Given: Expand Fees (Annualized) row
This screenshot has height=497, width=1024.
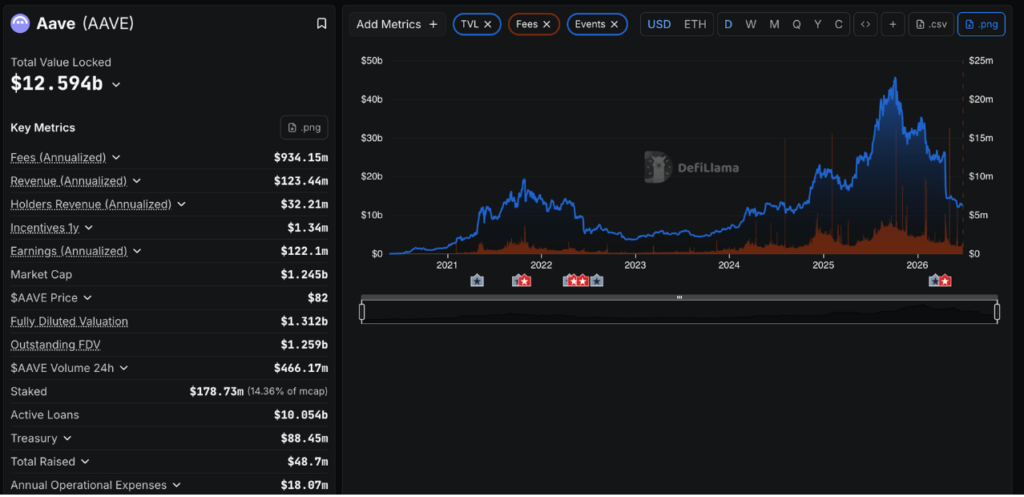Looking at the screenshot, I should pyautogui.click(x=116, y=157).
